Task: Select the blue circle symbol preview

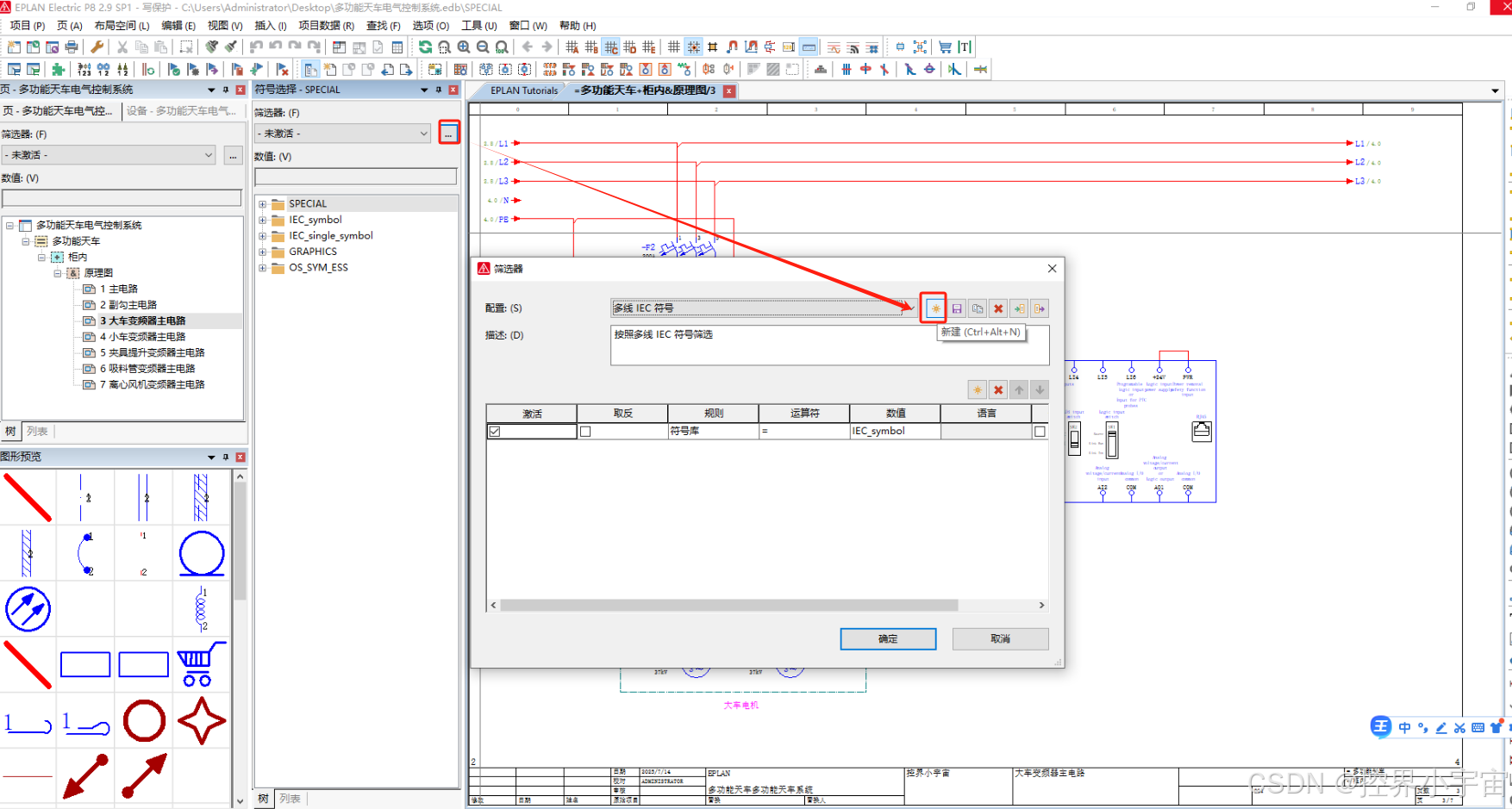Action: click(x=202, y=553)
